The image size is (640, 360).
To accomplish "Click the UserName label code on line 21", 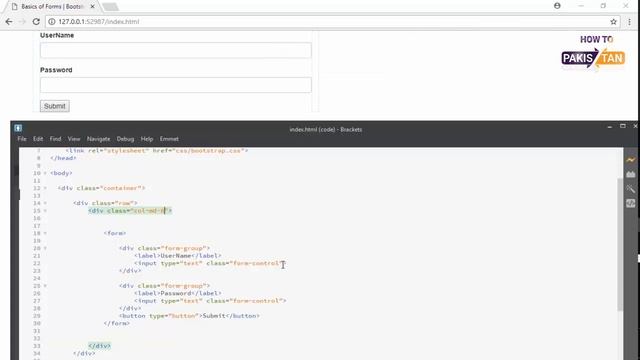I will point(178,256).
